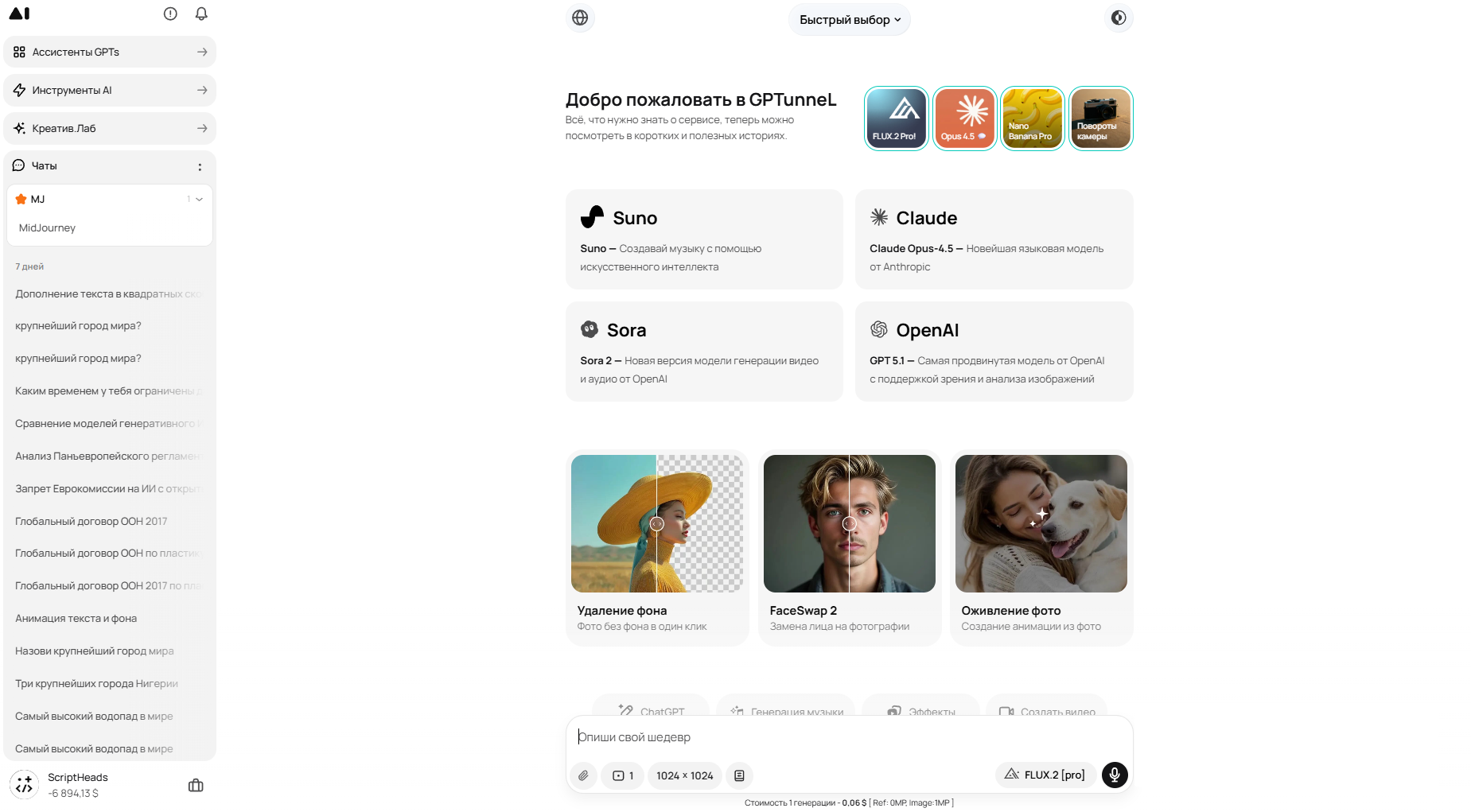Start voice input with microphone button
Screen dimensions: 1471x812
coord(1115,775)
